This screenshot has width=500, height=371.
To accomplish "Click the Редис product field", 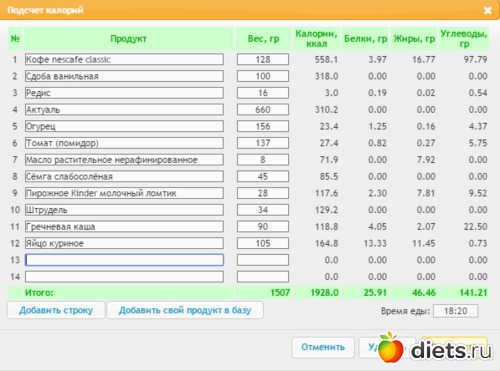I will [x=124, y=93].
